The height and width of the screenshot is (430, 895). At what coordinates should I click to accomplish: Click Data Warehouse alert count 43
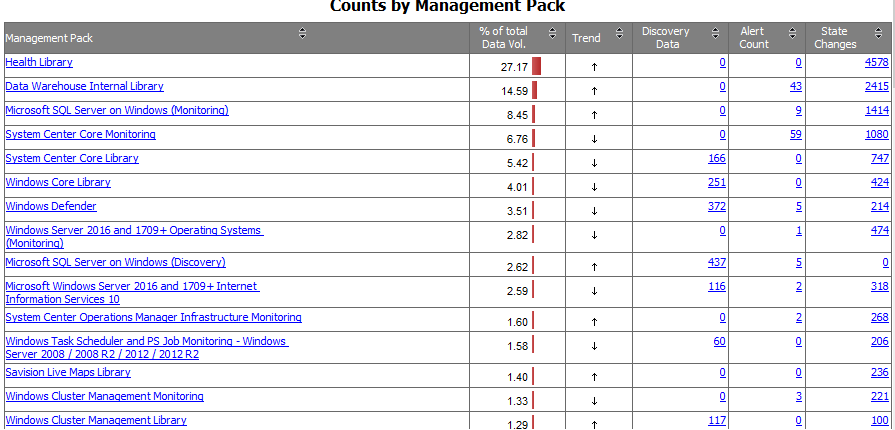pos(796,86)
